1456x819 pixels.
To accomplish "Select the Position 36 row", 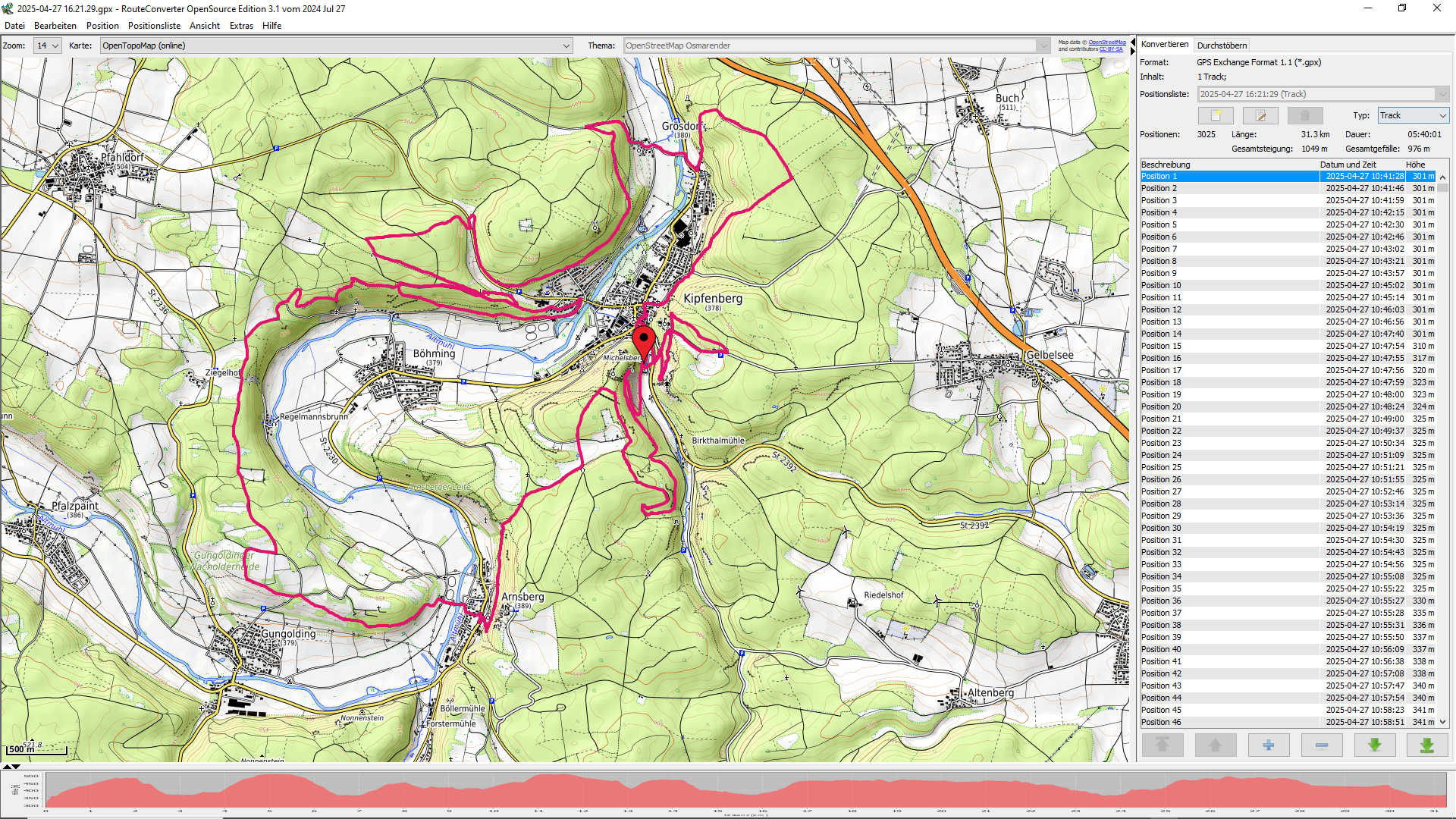I will [1288, 601].
